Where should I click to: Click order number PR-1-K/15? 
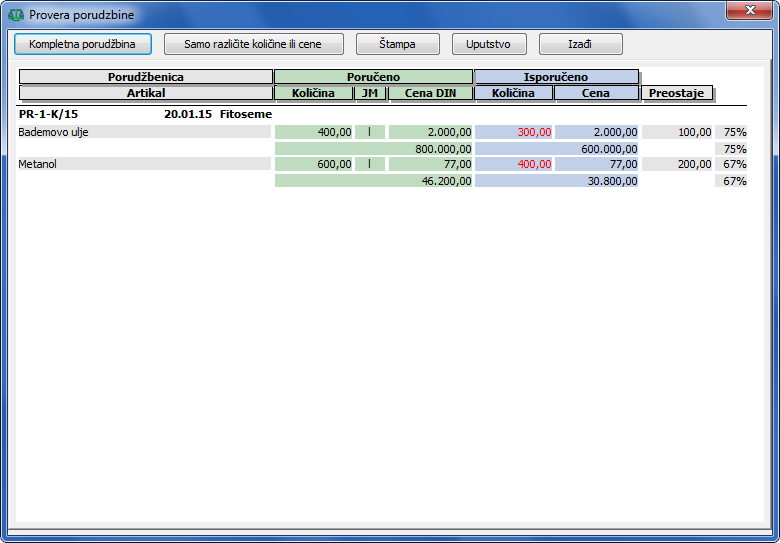(48, 115)
